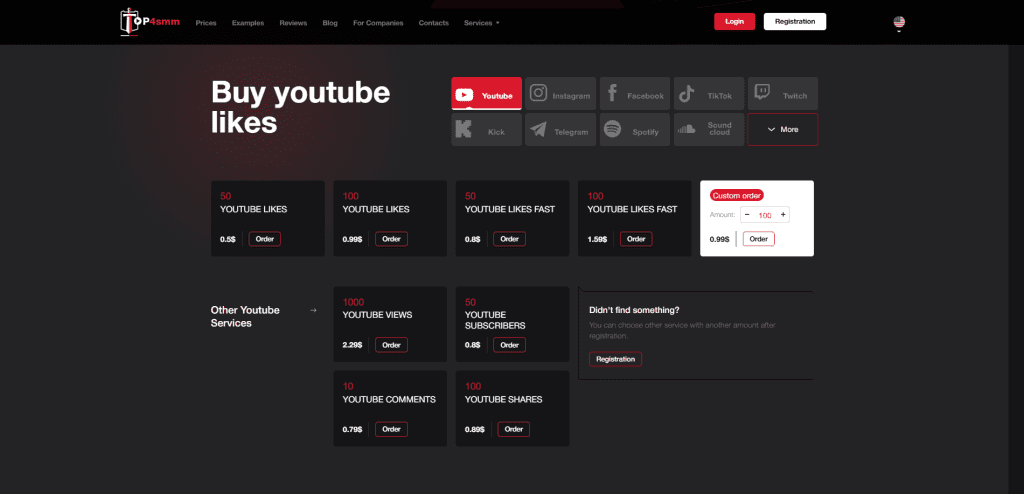Click the 0.79$ price on Youtube Comments
The height and width of the screenshot is (494, 1024).
[352, 429]
